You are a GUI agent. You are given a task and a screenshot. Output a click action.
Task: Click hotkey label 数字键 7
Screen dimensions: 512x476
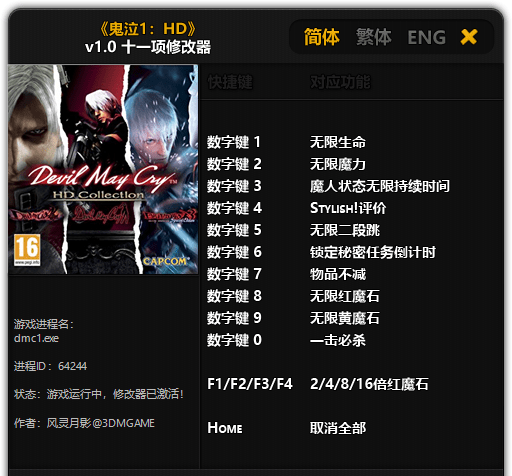[x=234, y=274]
